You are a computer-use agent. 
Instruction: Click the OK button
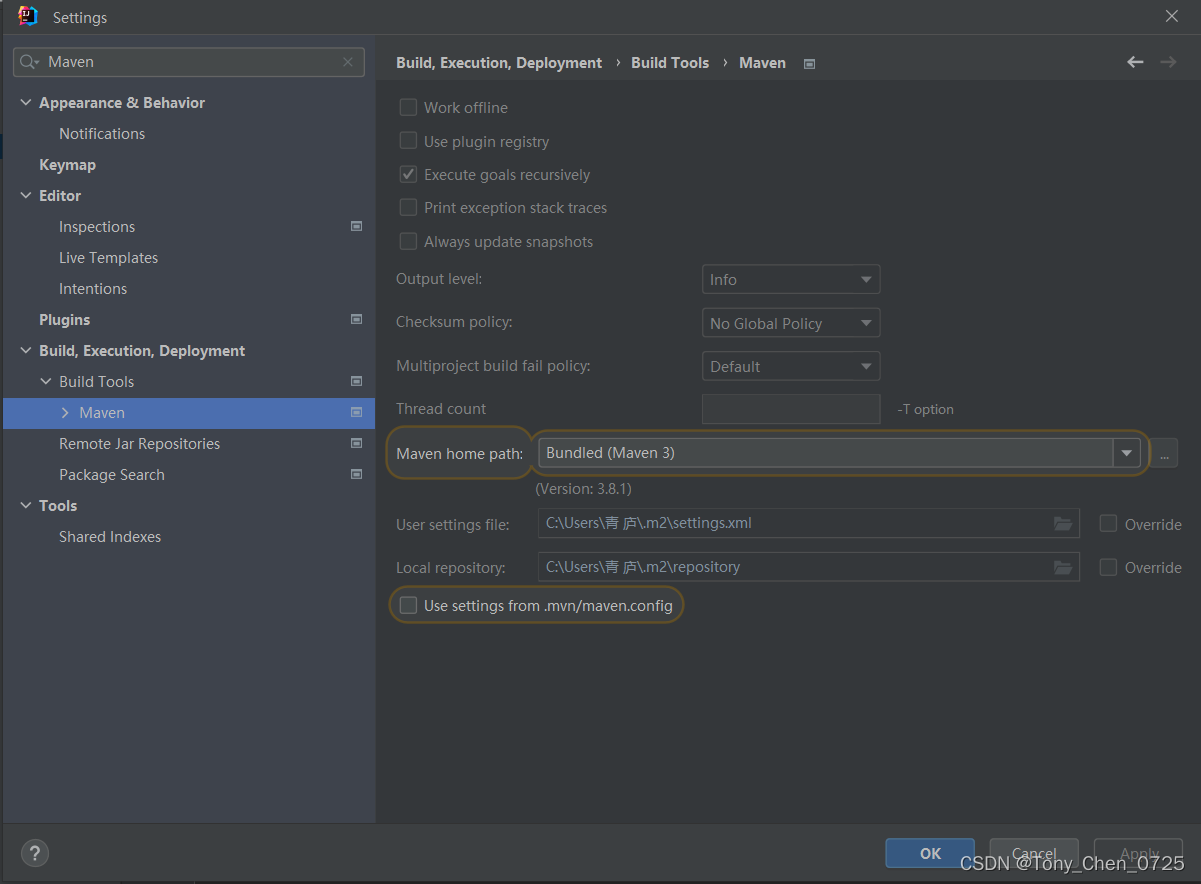(930, 853)
